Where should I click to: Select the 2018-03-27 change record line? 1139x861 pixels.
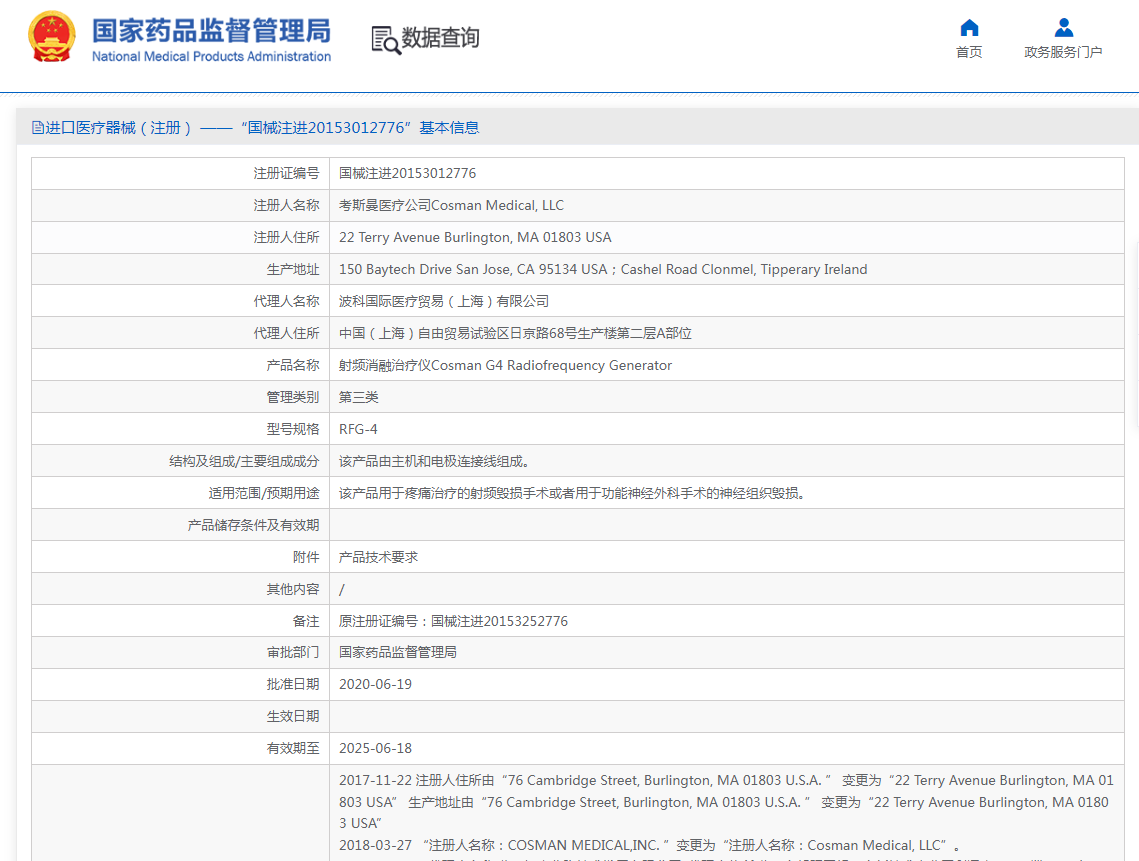649,846
